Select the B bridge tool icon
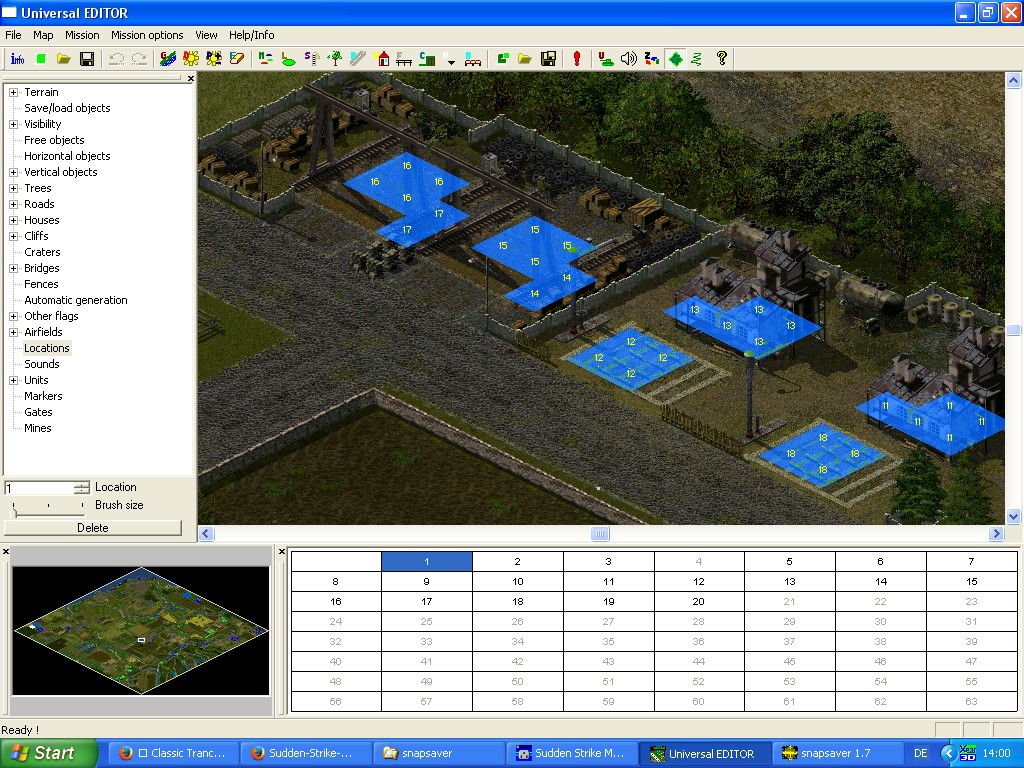This screenshot has height=768, width=1024. click(x=473, y=59)
